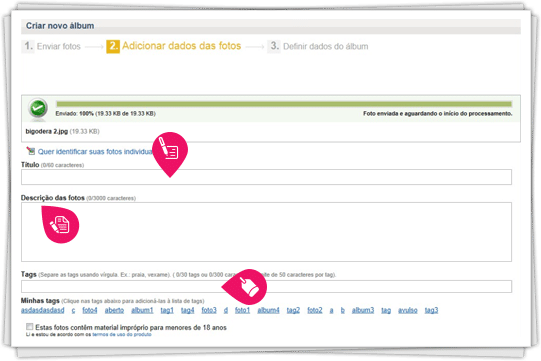Add the 'foto4' tag

pyautogui.click(x=90, y=310)
